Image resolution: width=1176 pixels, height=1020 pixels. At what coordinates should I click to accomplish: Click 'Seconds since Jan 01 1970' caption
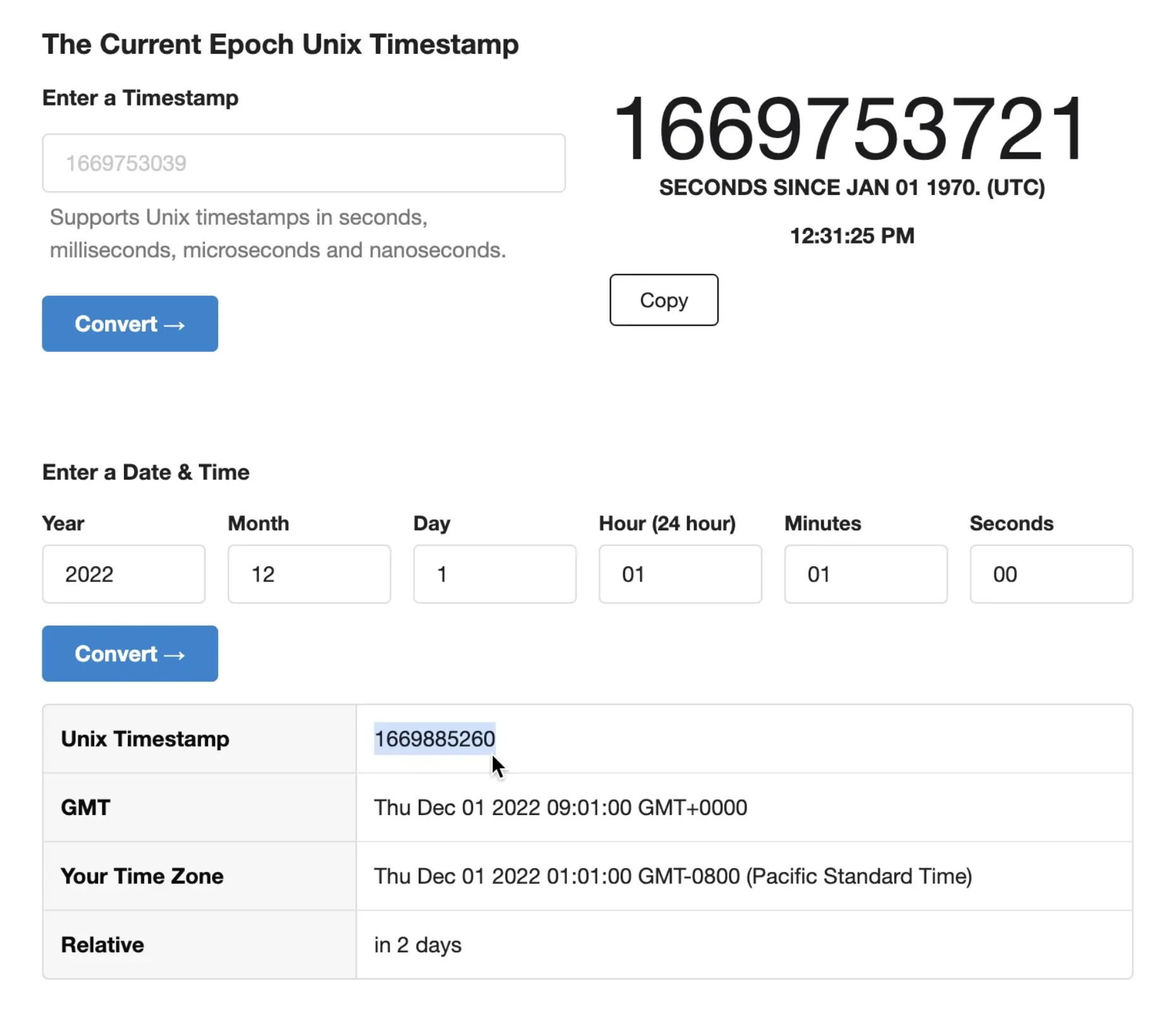point(851,187)
